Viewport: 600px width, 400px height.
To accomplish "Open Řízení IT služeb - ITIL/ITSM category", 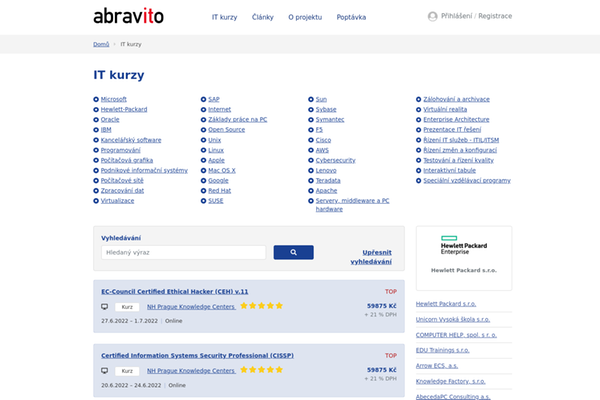I will 461,140.
